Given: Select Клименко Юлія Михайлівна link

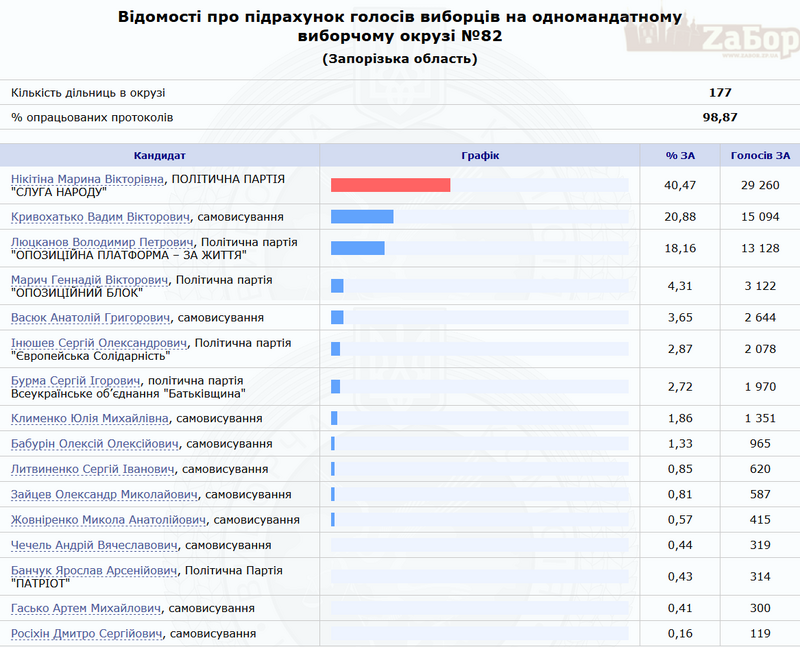Looking at the screenshot, I should coord(89,418).
